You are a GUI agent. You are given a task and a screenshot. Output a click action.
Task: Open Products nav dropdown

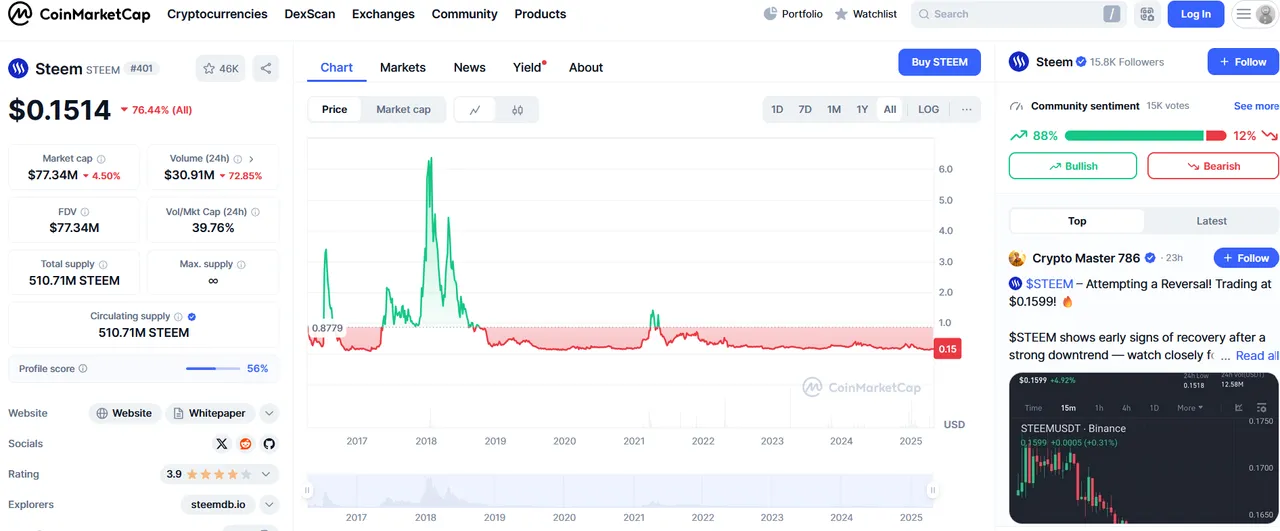[x=540, y=14]
